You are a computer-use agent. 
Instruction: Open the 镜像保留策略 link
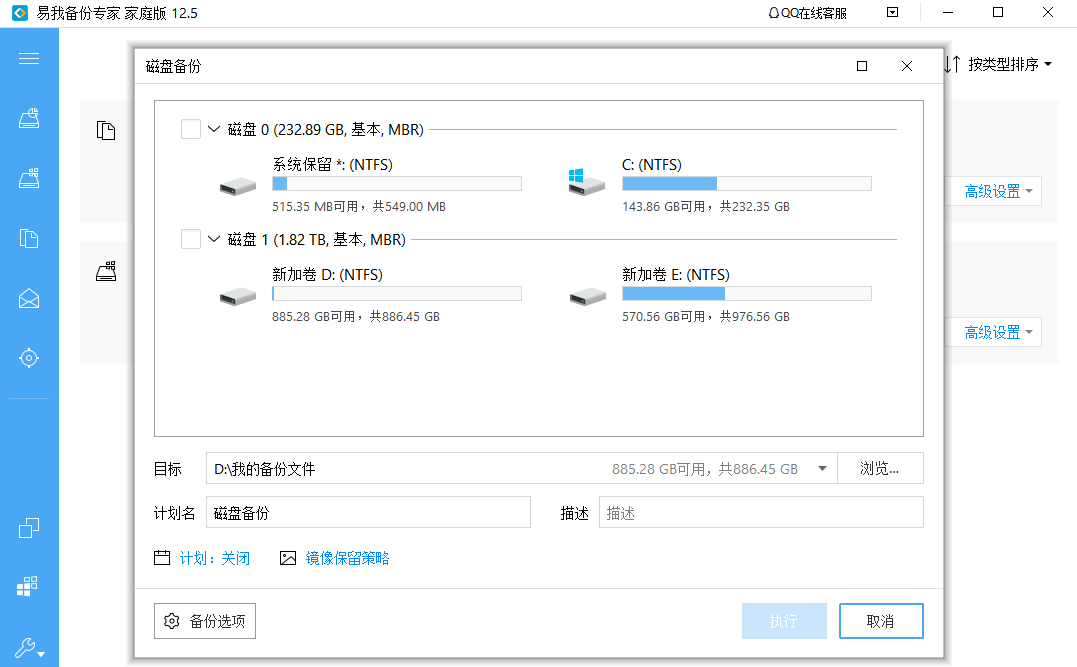[x=347, y=558]
